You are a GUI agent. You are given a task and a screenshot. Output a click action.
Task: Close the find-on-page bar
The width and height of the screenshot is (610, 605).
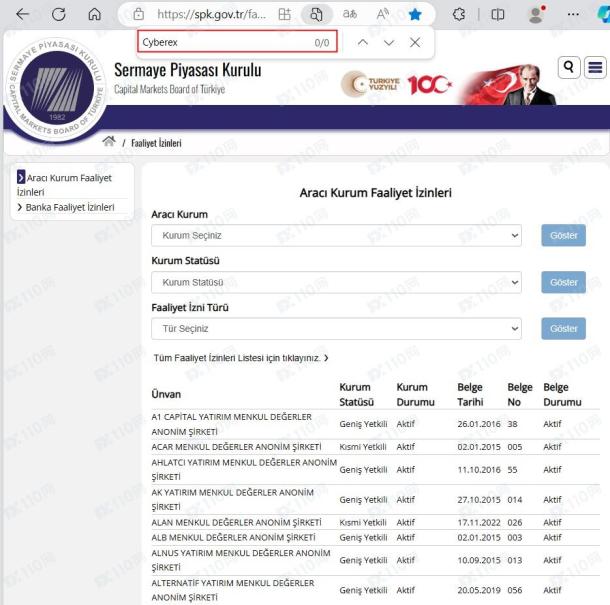pos(415,42)
